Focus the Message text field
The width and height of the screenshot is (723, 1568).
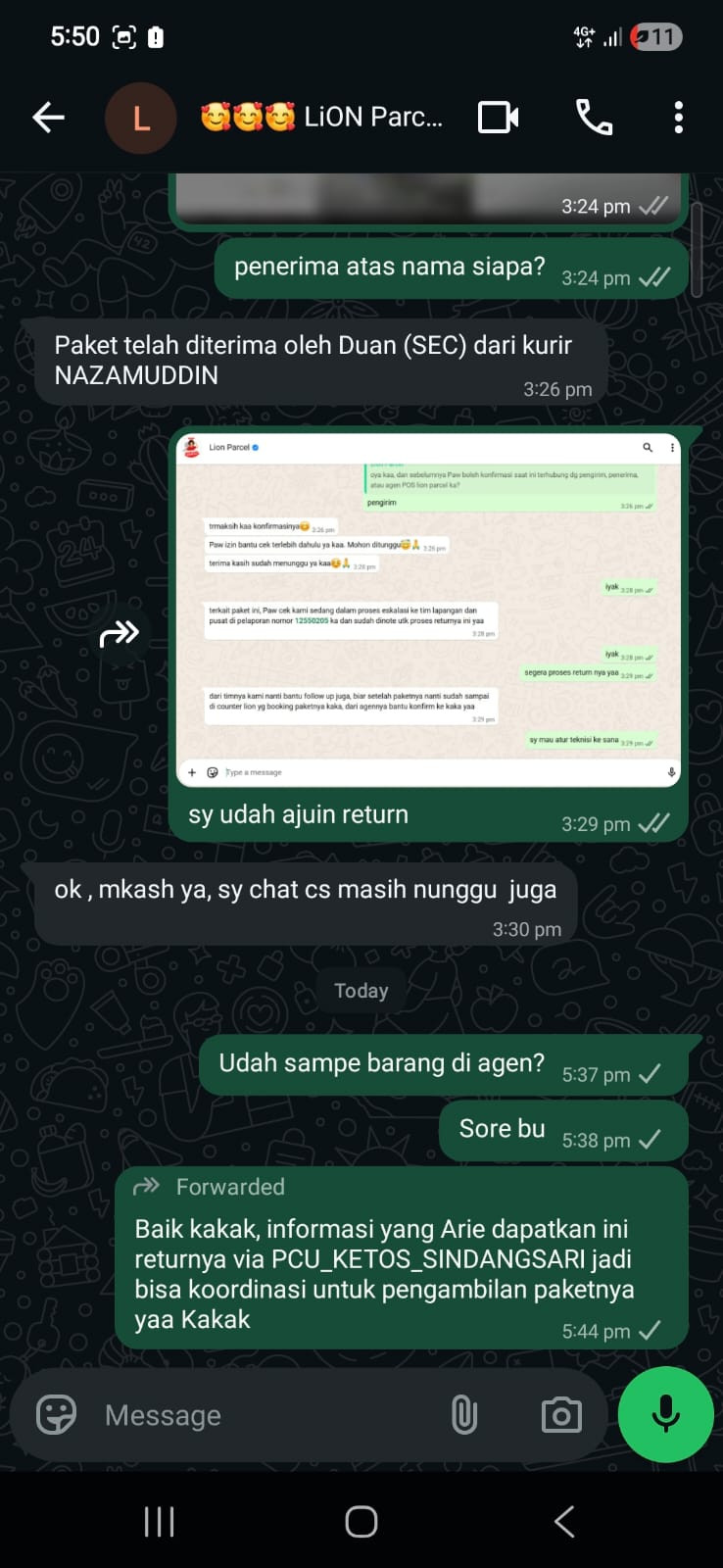coord(265,1415)
